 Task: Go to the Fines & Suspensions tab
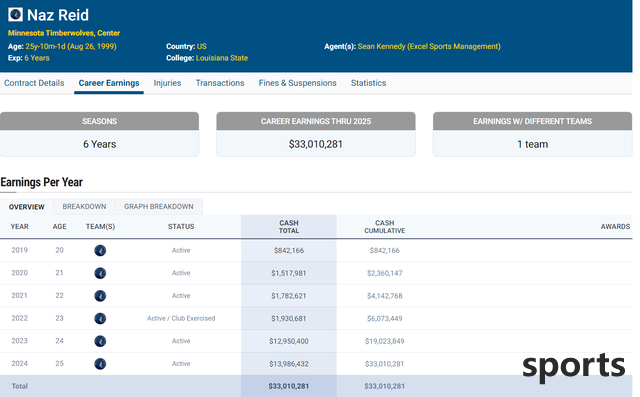298,83
